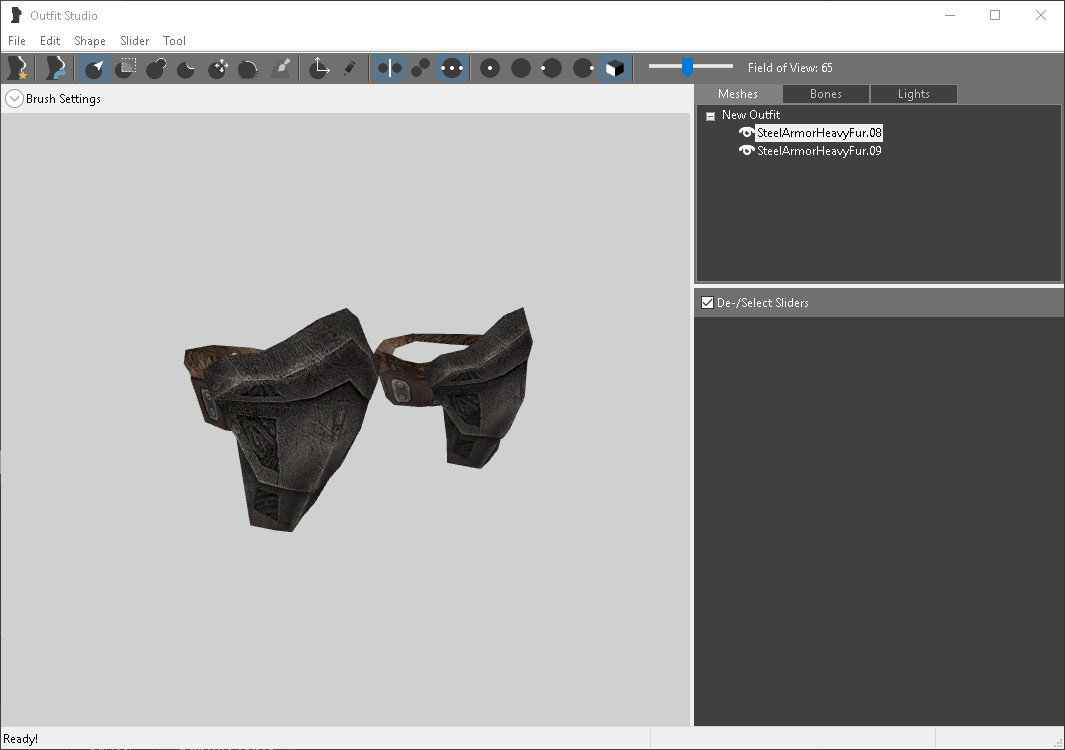Select the New Outfit root item

(x=751, y=115)
